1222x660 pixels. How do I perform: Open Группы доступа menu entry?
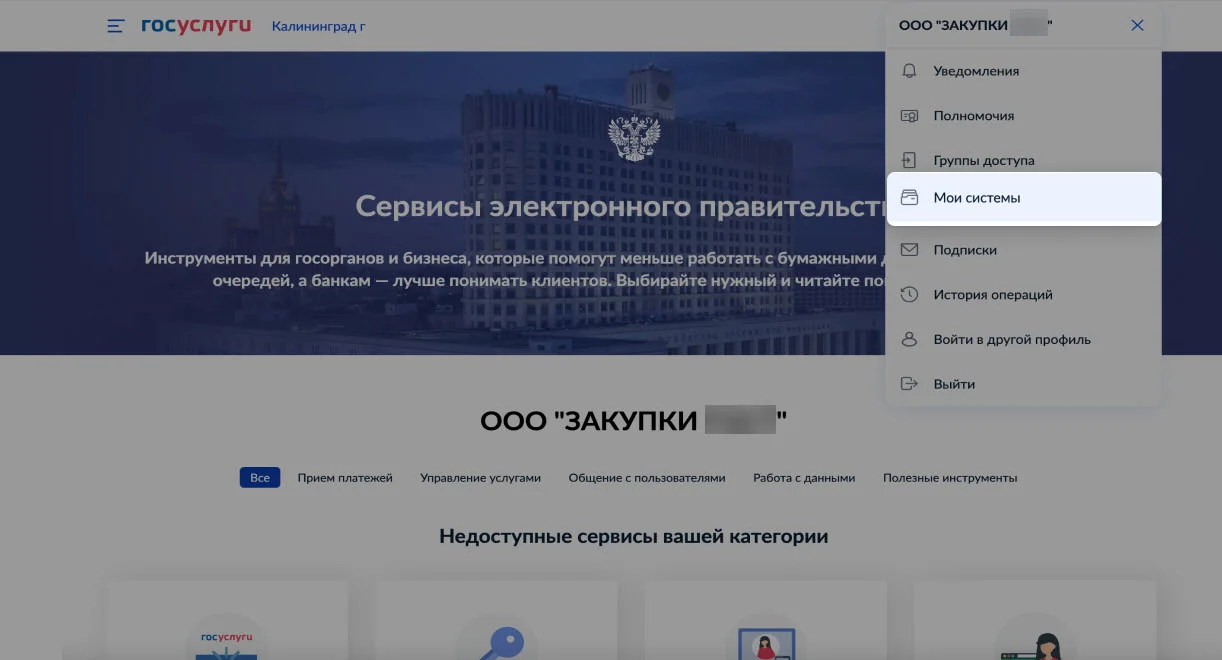click(1023, 158)
